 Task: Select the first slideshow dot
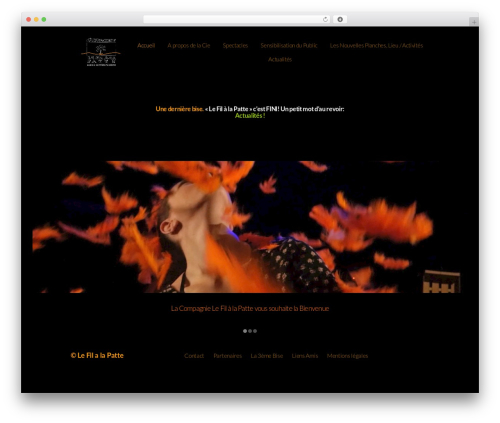pyautogui.click(x=245, y=331)
